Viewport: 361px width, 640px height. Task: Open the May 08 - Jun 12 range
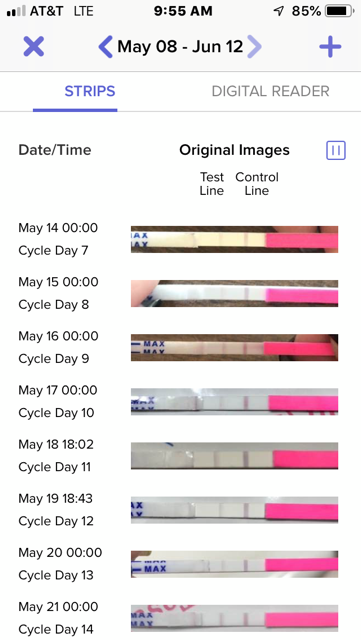pos(180,47)
